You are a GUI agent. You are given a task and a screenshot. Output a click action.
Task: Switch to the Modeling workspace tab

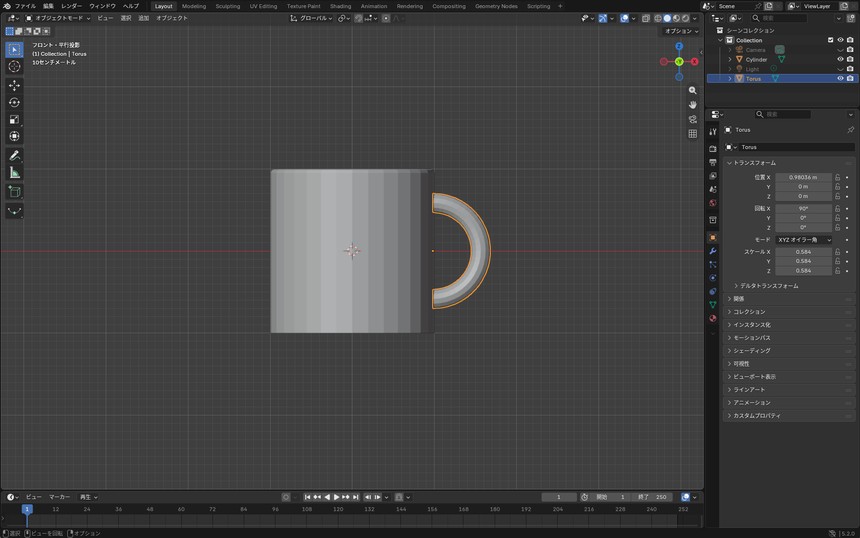click(x=194, y=6)
